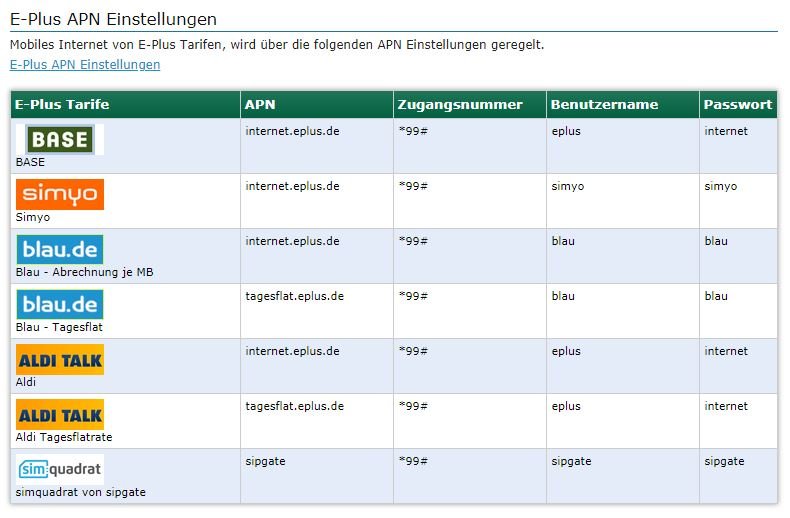
Task: Click the Passwort column header
Action: point(738,104)
